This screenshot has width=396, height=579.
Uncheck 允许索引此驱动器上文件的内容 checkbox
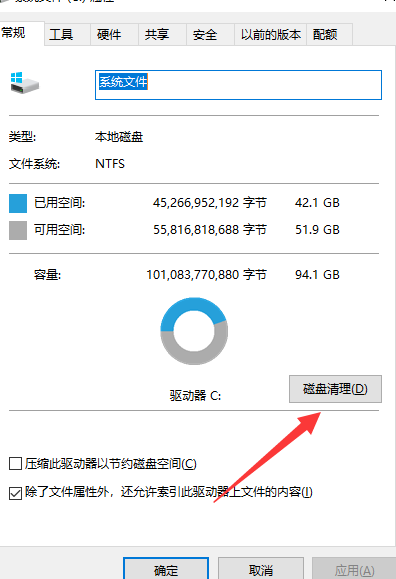(15, 493)
